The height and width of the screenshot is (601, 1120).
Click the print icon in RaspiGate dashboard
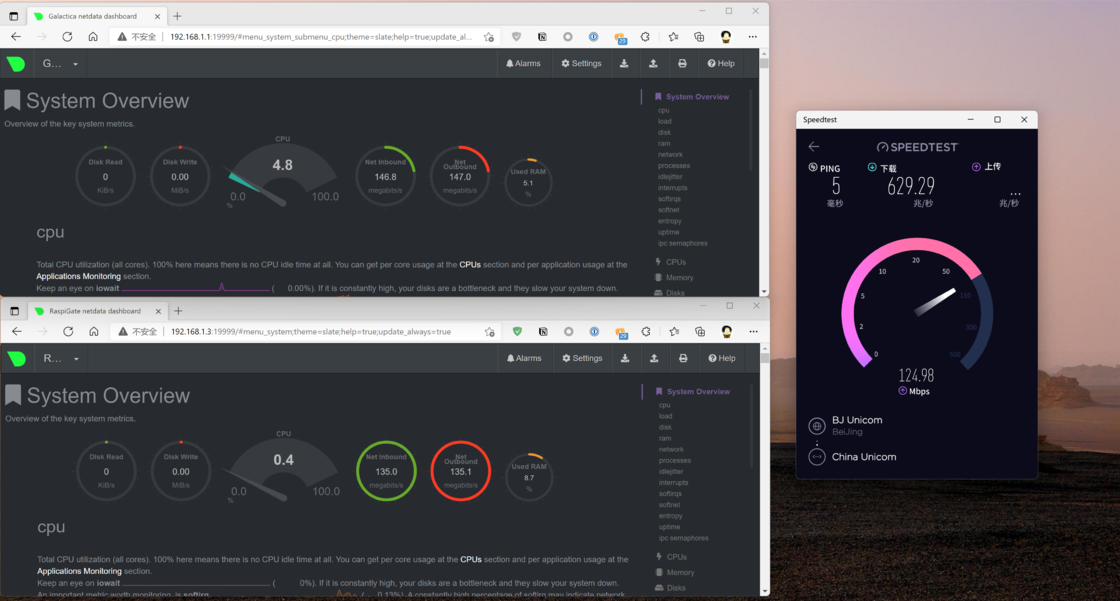click(x=683, y=359)
